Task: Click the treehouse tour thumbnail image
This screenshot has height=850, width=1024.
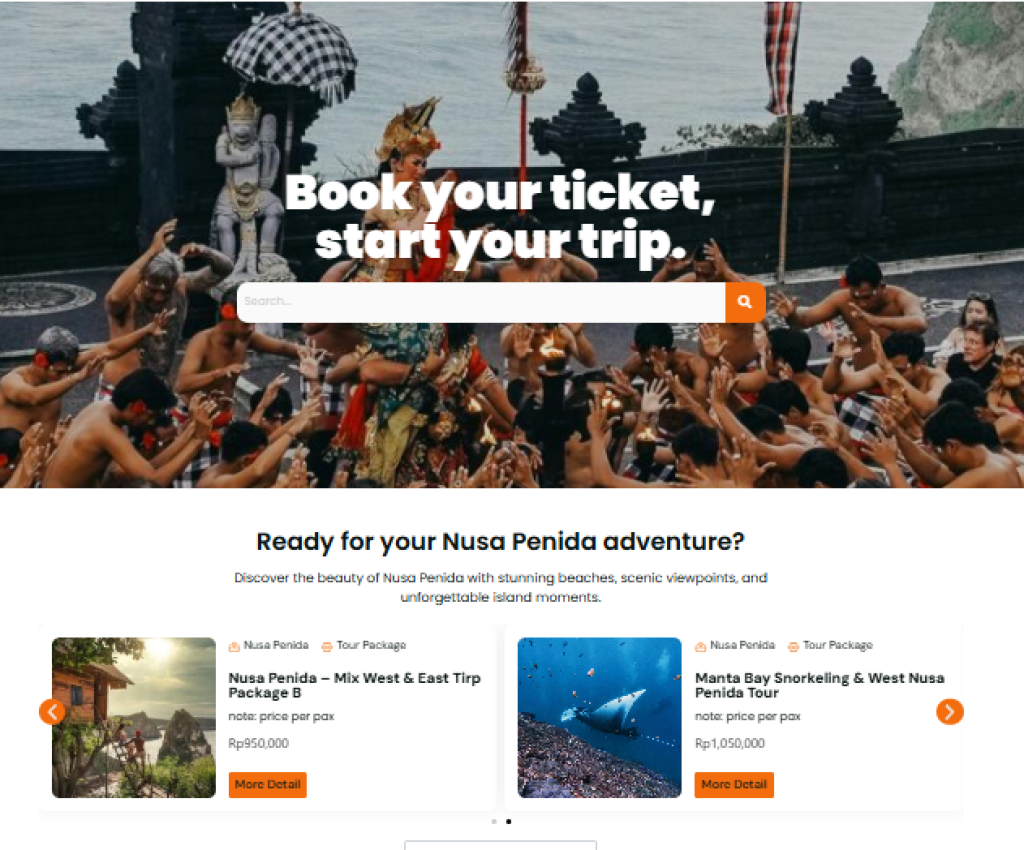Action: click(134, 717)
